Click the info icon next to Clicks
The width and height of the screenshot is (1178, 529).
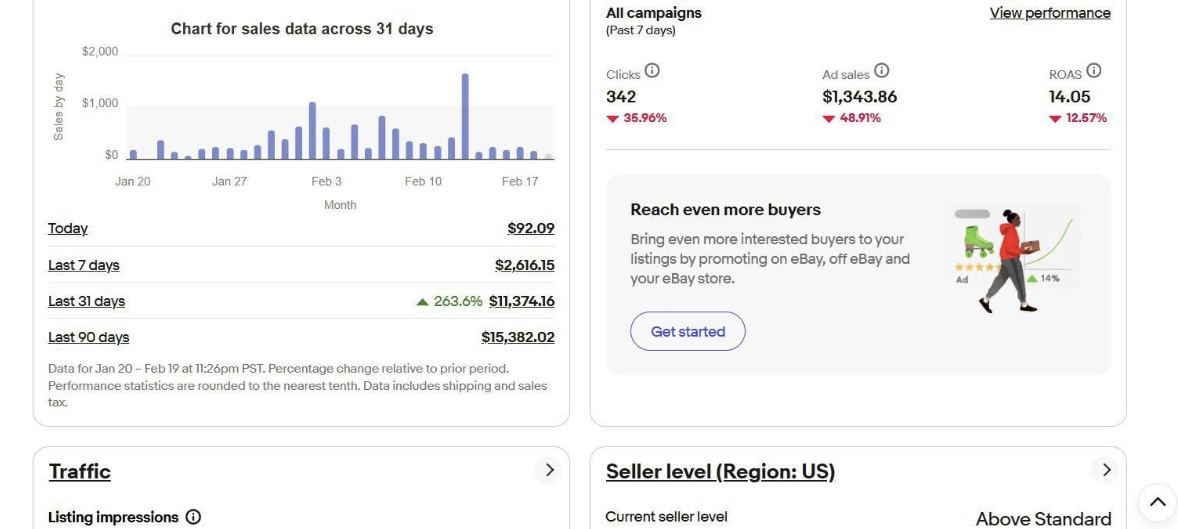pos(652,71)
